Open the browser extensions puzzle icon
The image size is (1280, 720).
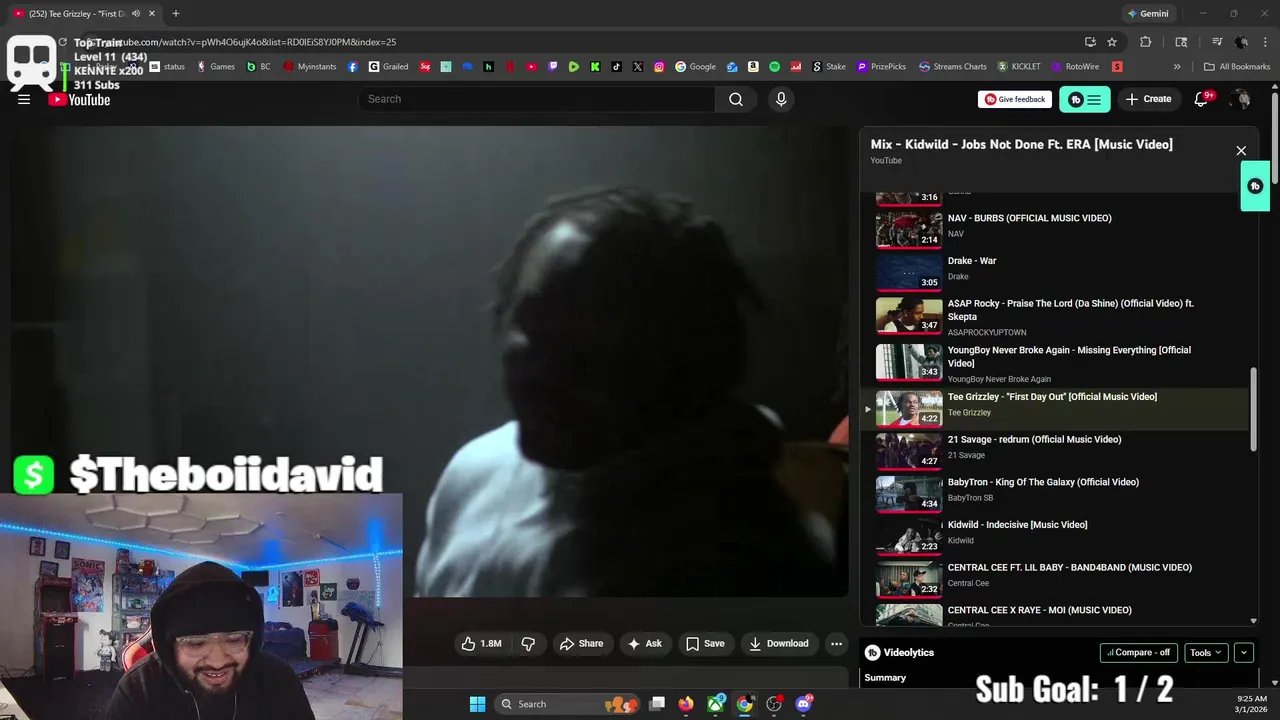coord(1146,42)
